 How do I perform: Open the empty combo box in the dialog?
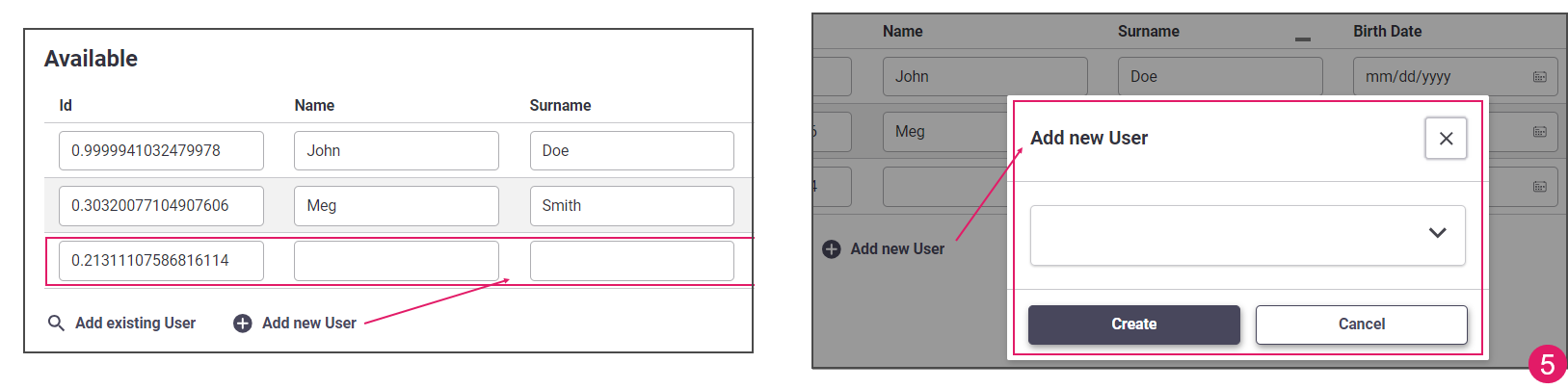pyautogui.click(x=1247, y=235)
